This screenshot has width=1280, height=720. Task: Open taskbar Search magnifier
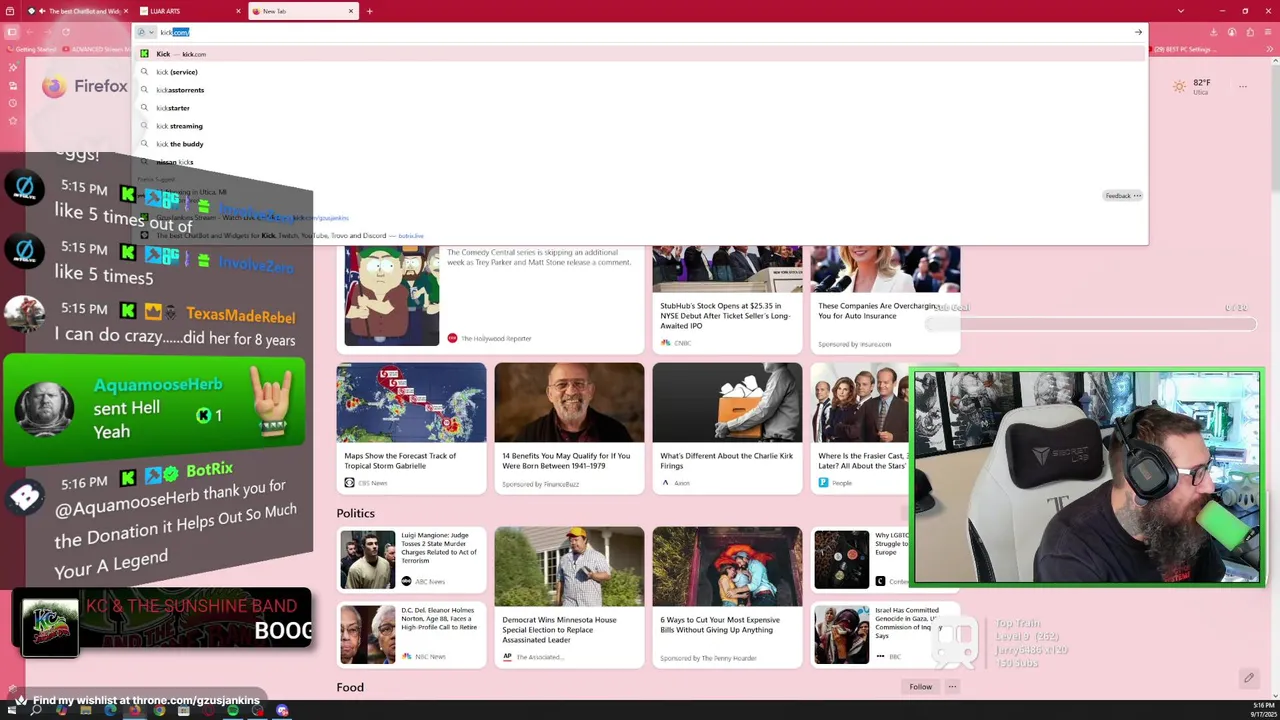tap(36, 711)
